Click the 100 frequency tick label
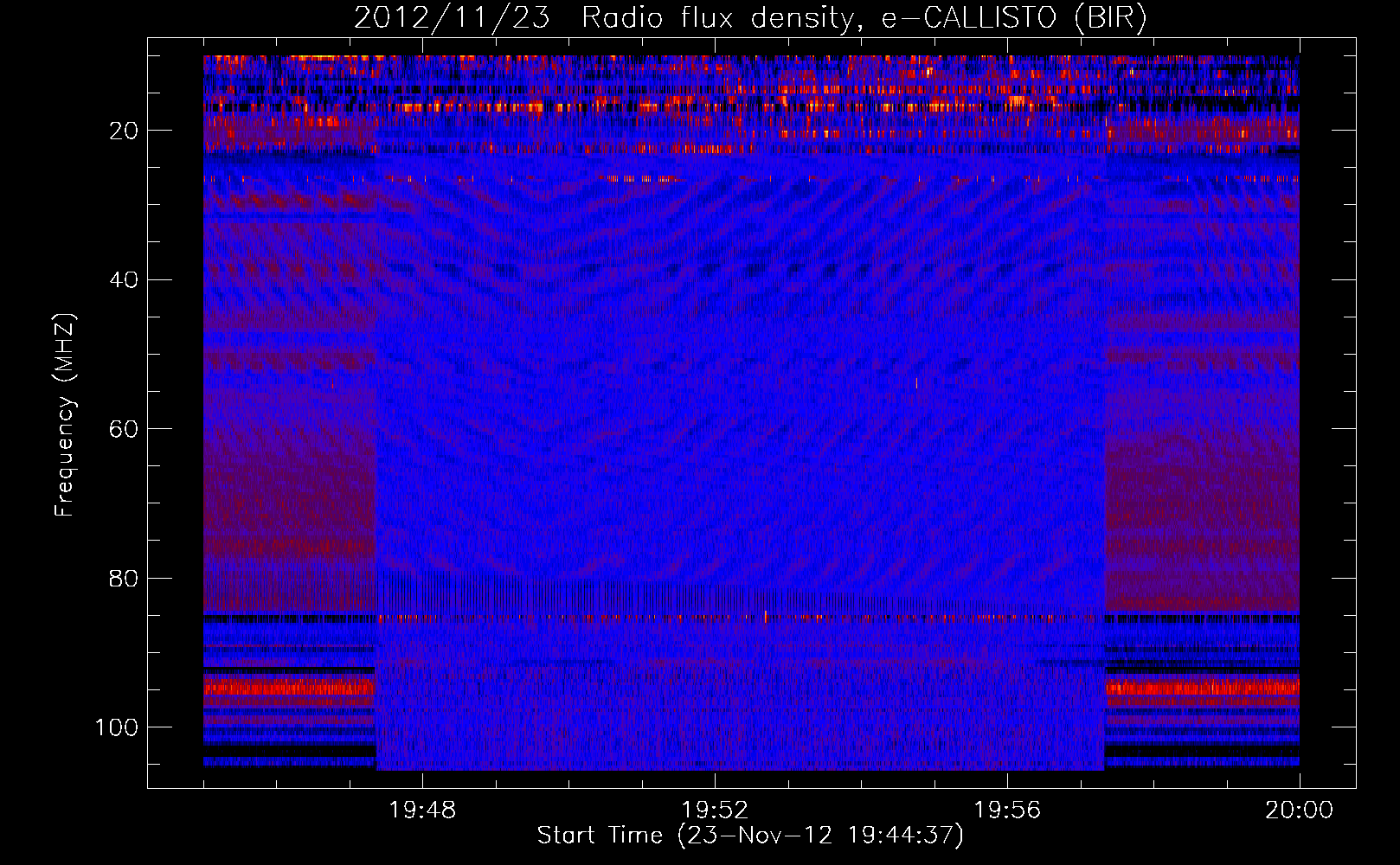The height and width of the screenshot is (865, 1400). pyautogui.click(x=117, y=727)
